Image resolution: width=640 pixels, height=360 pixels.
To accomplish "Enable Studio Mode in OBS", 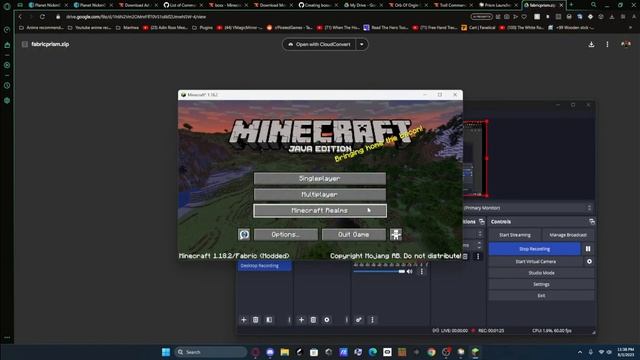I will 541,273.
